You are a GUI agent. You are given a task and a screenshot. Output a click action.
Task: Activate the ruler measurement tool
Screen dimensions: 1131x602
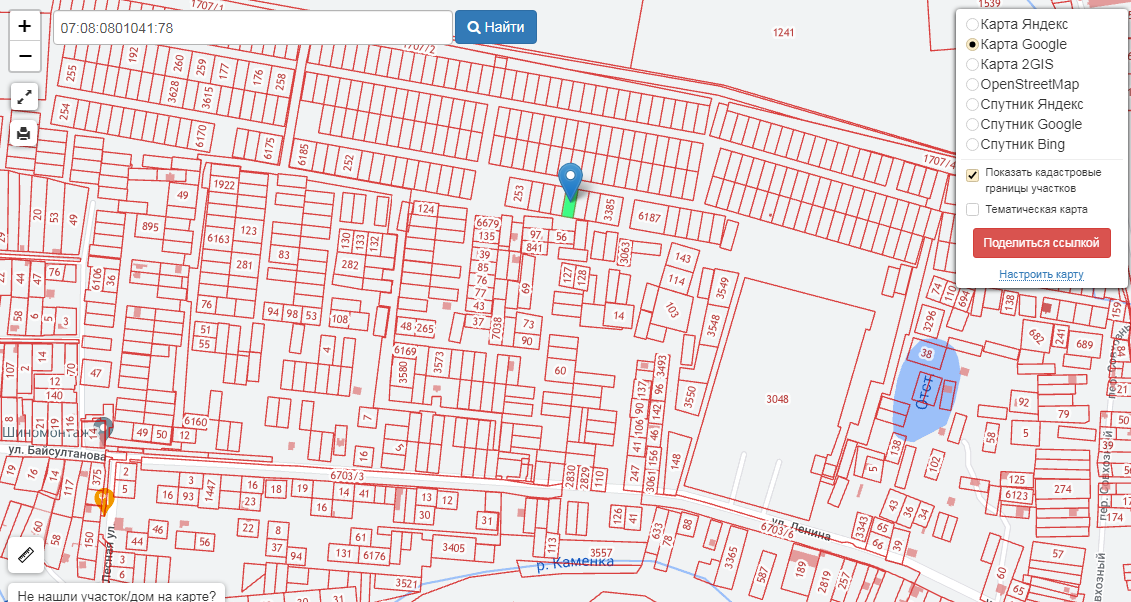(x=27, y=555)
